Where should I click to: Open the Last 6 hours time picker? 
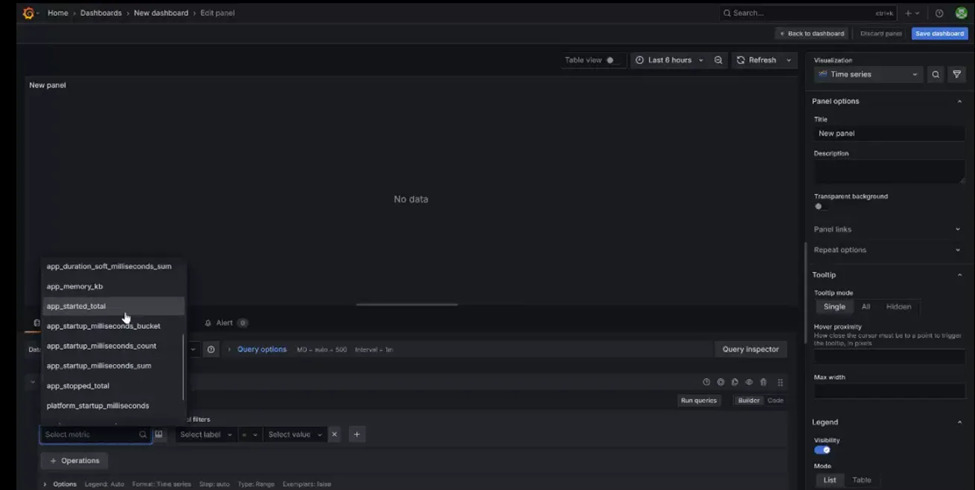pyautogui.click(x=670, y=60)
